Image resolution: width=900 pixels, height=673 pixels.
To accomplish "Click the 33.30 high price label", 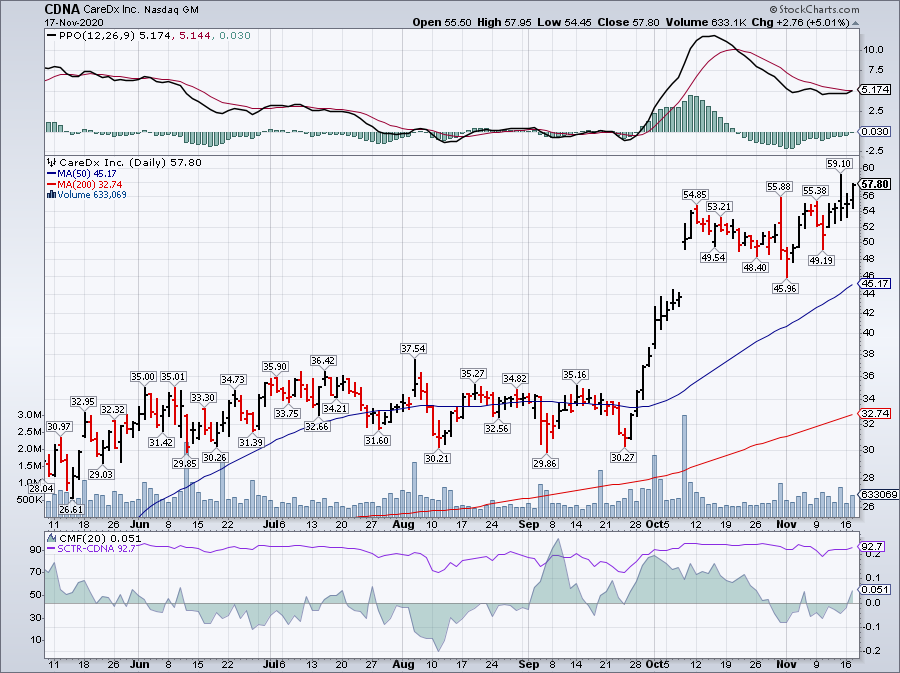I will pos(203,398).
